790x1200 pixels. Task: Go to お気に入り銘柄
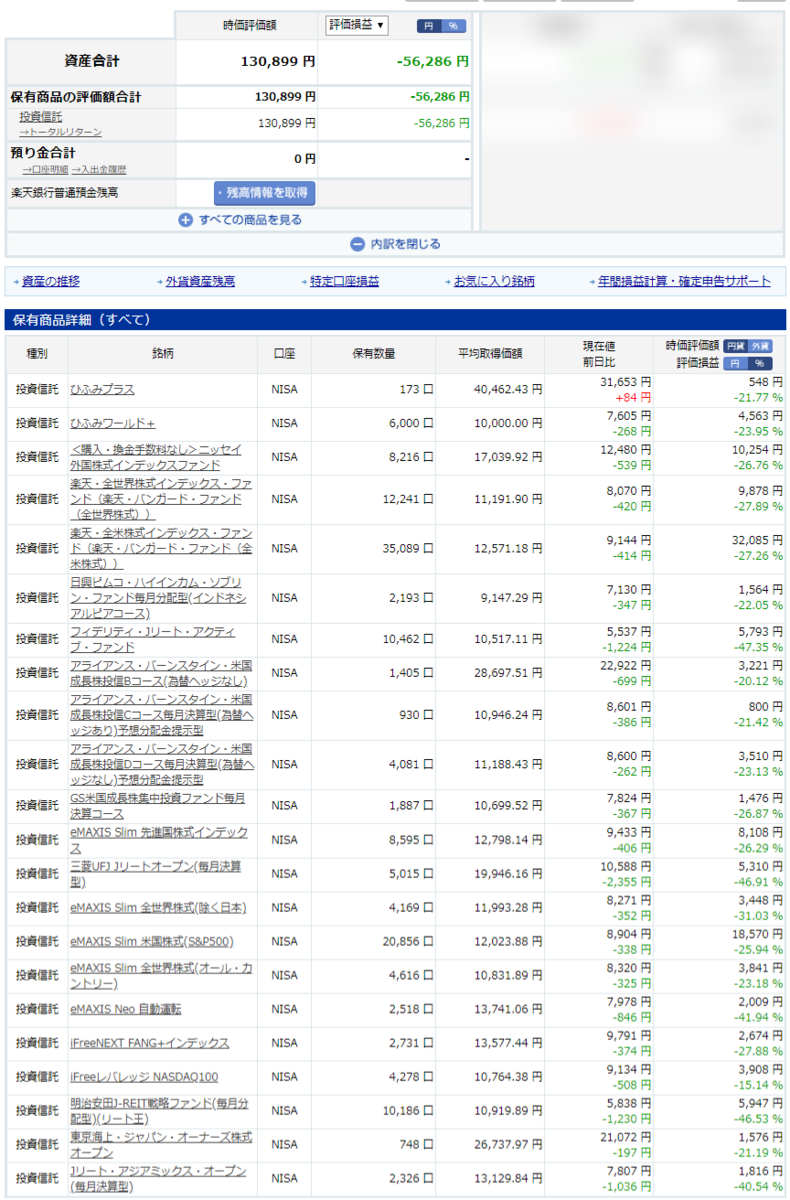click(x=494, y=282)
